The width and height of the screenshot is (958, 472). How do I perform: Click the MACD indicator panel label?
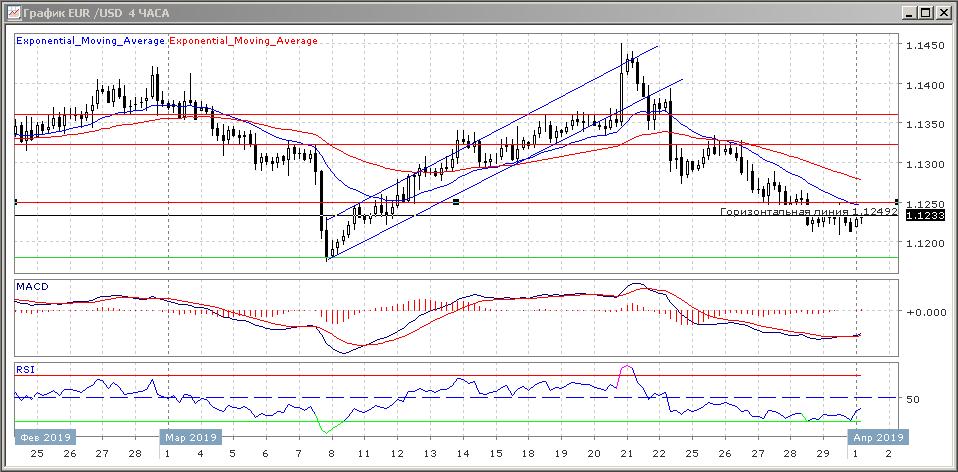click(32, 287)
